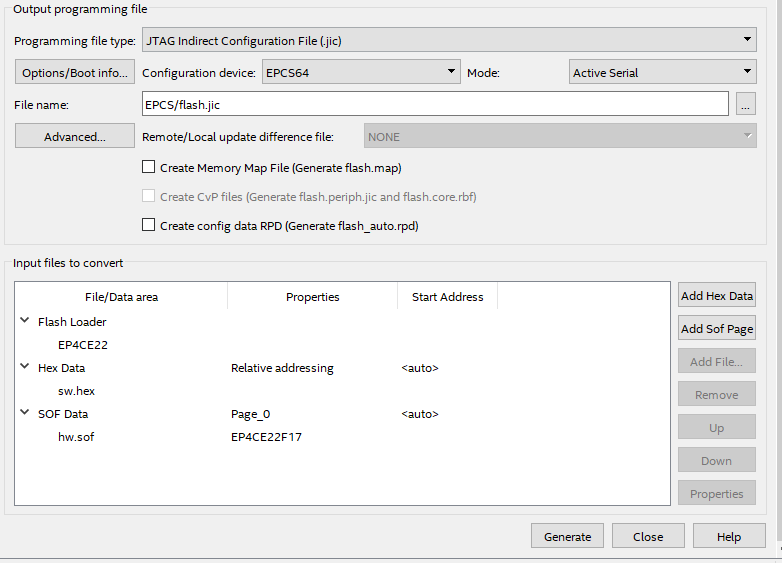Image resolution: width=782 pixels, height=563 pixels.
Task: Click the Add Hex Data button
Action: click(x=716, y=296)
